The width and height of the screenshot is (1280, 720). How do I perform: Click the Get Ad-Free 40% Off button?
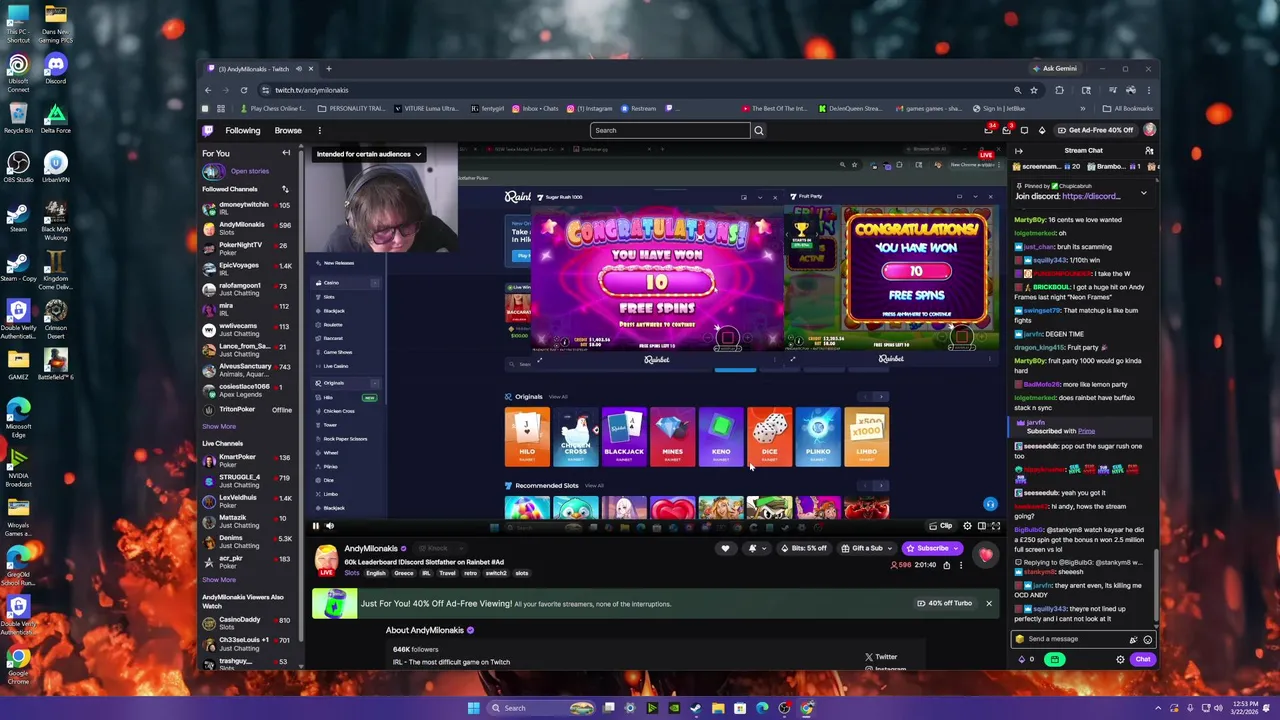(1096, 130)
